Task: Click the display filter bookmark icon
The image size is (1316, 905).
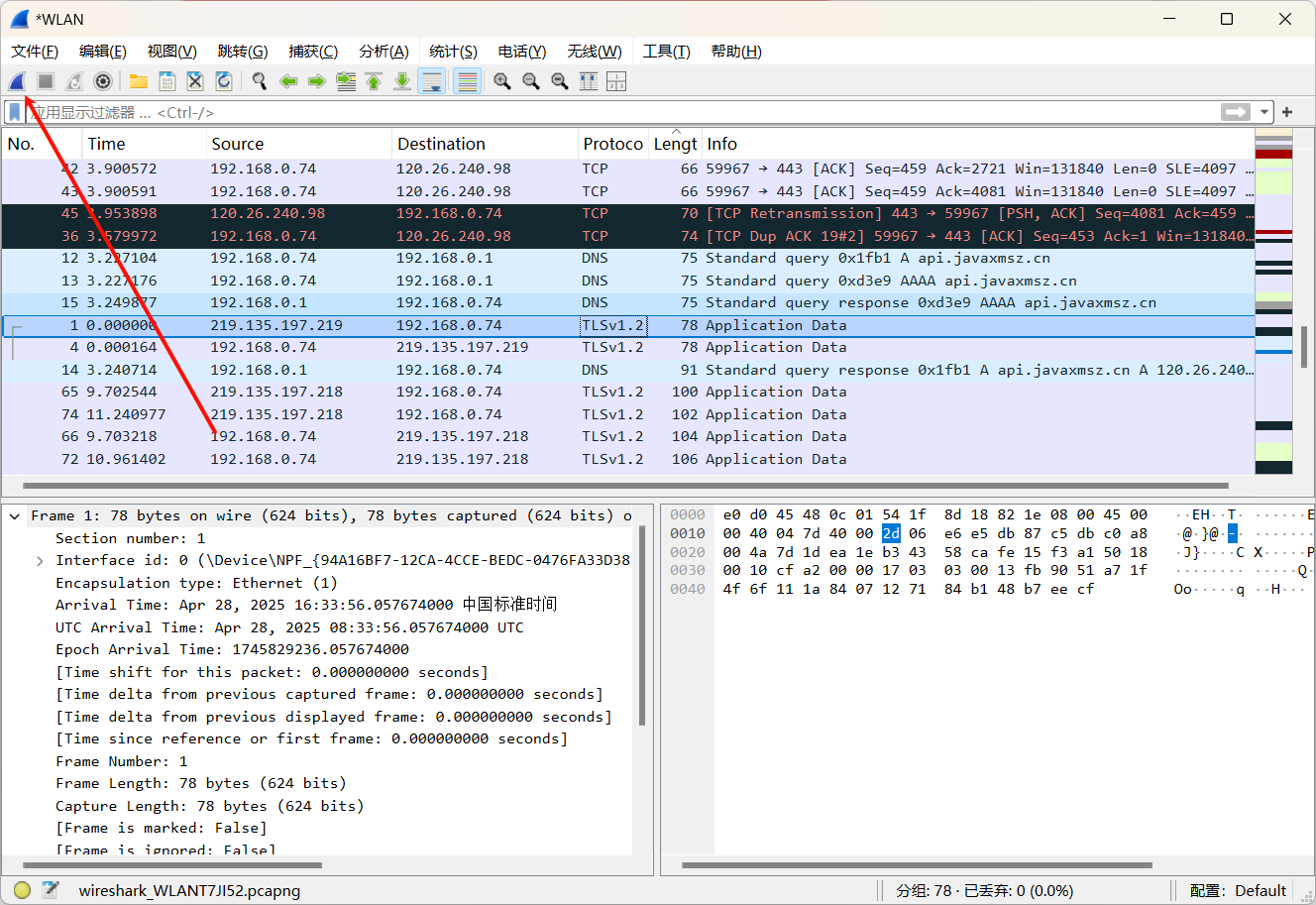Action: coord(15,112)
